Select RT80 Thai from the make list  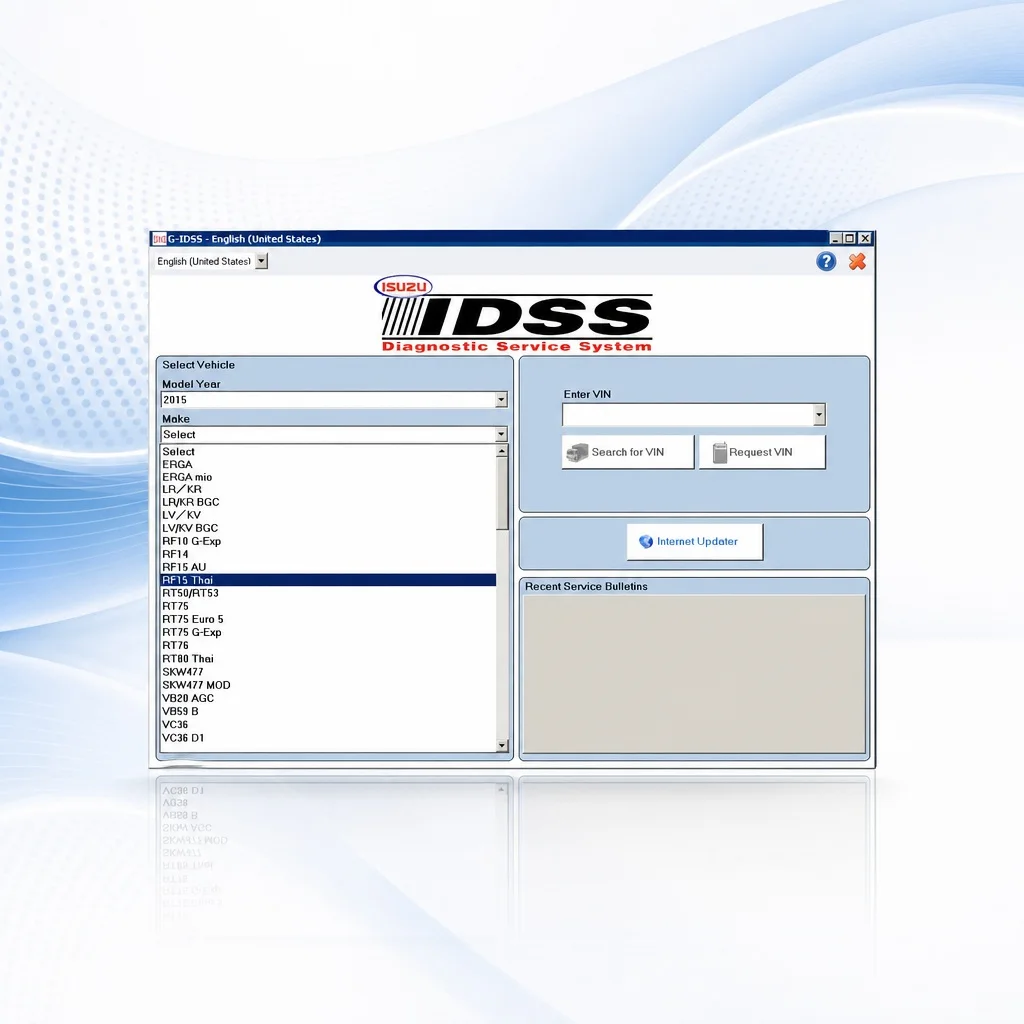328,659
